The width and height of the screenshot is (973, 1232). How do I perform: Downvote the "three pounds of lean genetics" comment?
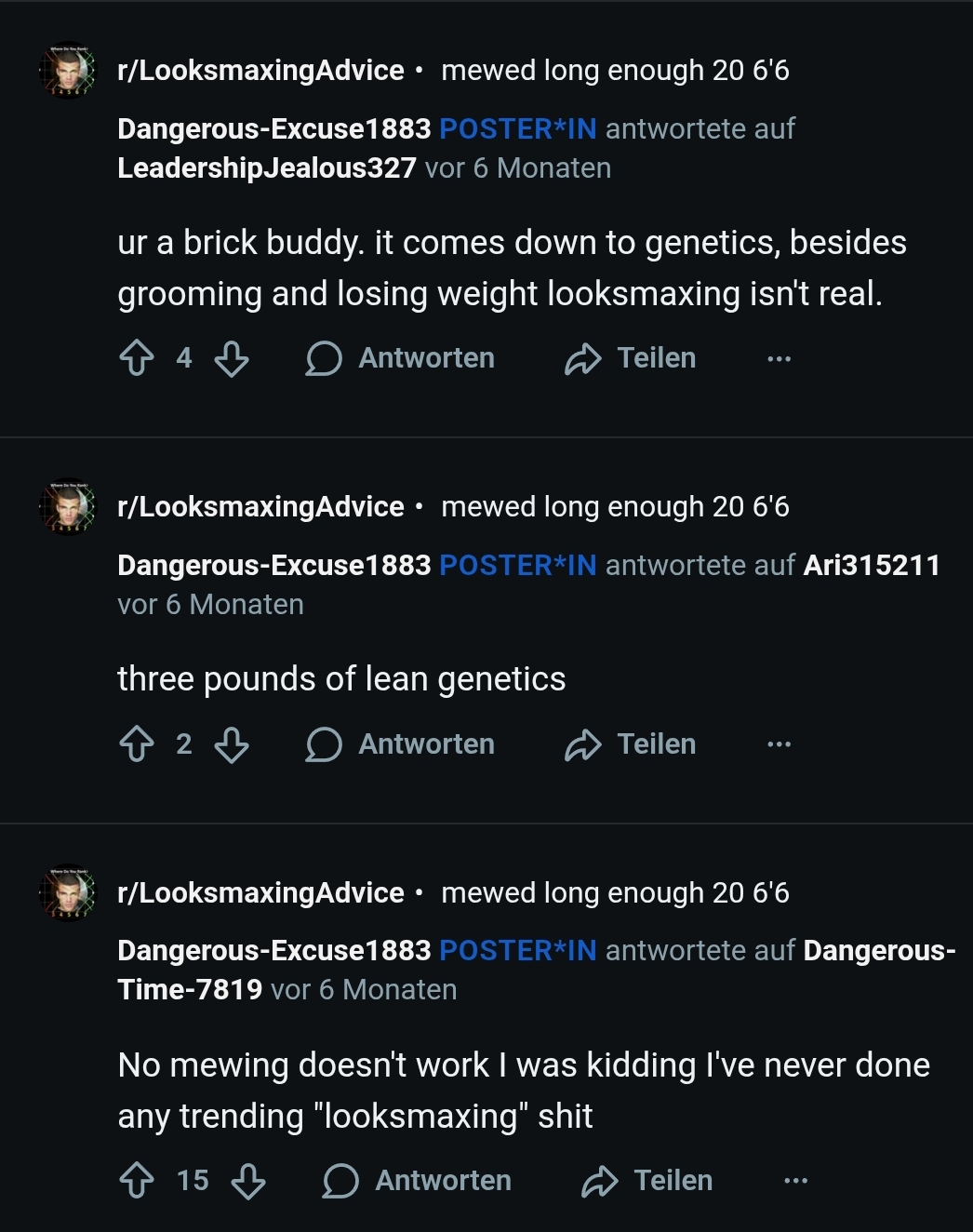[x=232, y=744]
